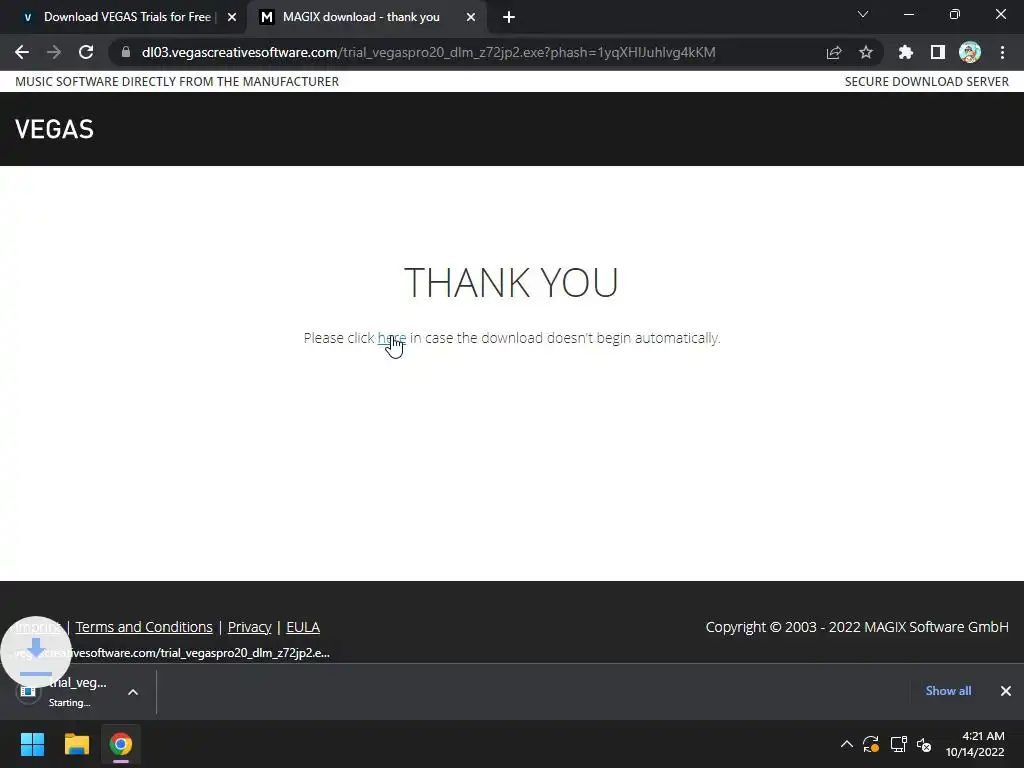Viewport: 1024px width, 768px height.
Task: Expand the download item options chevron
Action: [133, 692]
